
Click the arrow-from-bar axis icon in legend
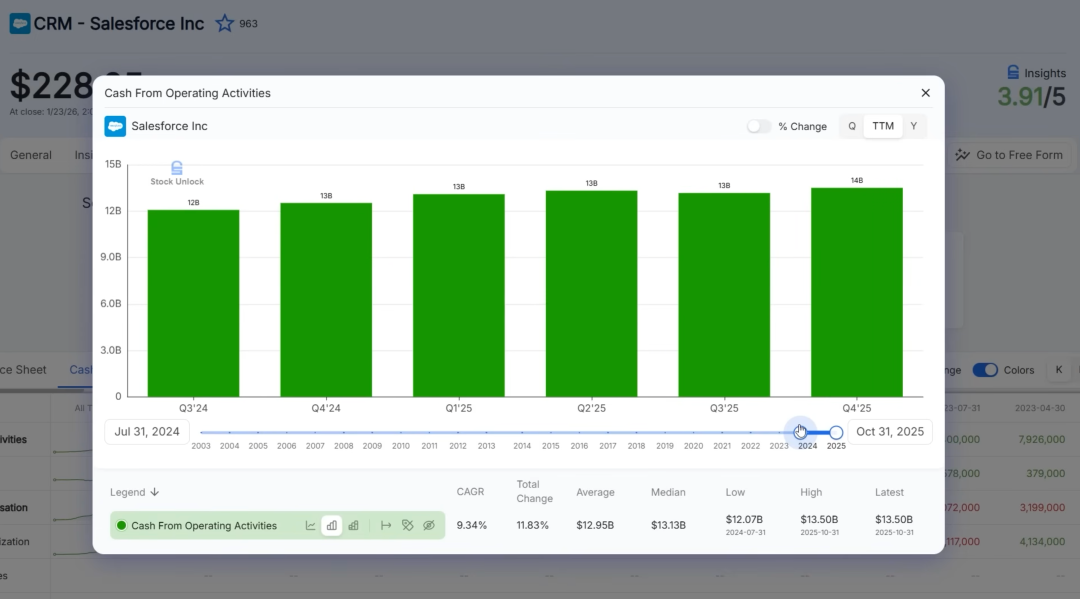click(x=386, y=525)
